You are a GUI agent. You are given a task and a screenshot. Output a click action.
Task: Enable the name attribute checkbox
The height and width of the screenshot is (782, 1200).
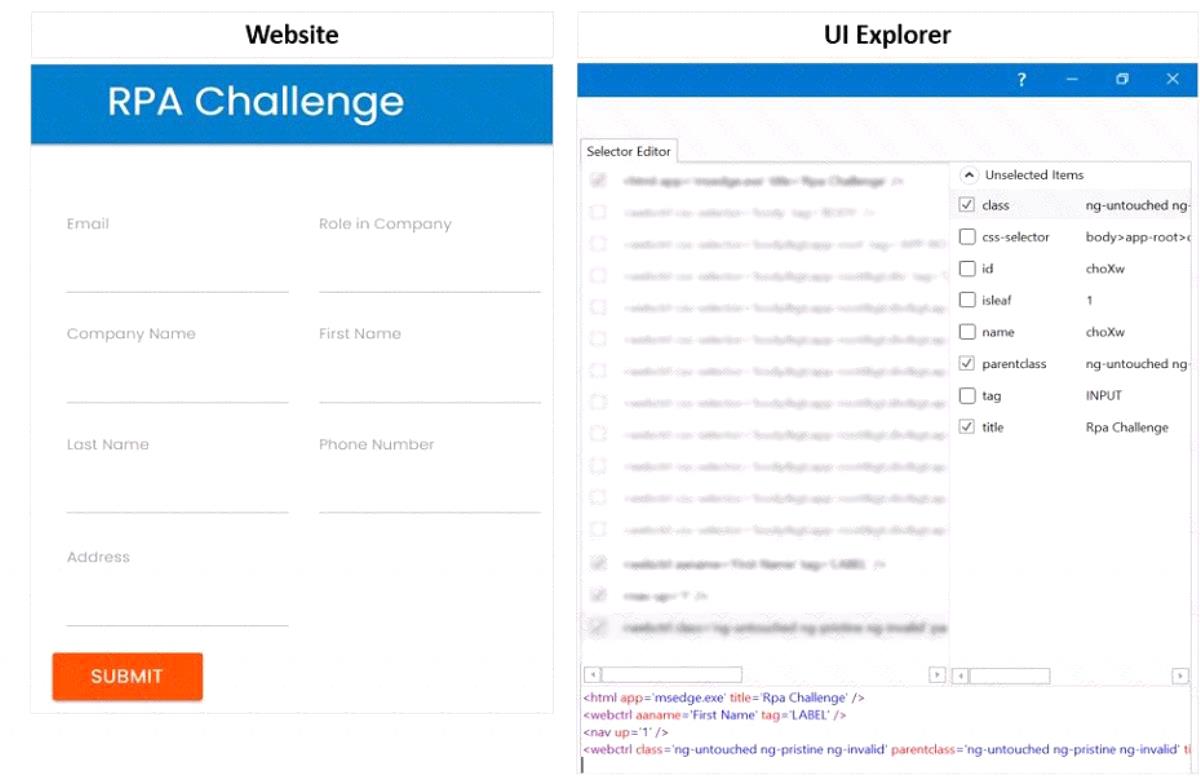point(967,332)
